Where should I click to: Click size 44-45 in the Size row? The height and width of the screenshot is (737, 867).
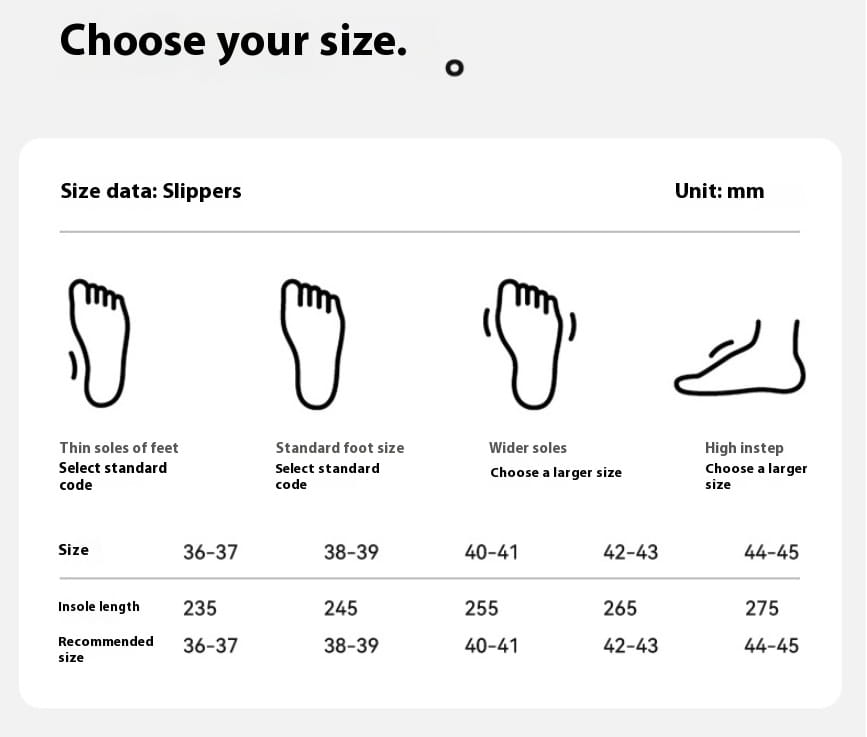click(x=771, y=552)
